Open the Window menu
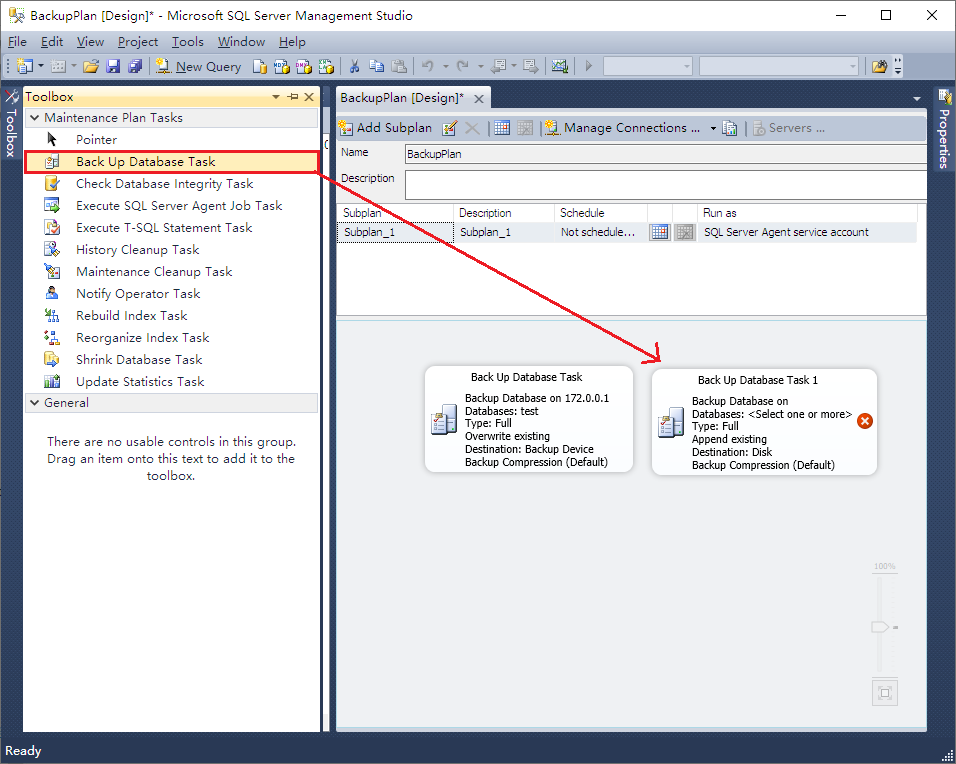The height and width of the screenshot is (764, 956). pyautogui.click(x=241, y=42)
